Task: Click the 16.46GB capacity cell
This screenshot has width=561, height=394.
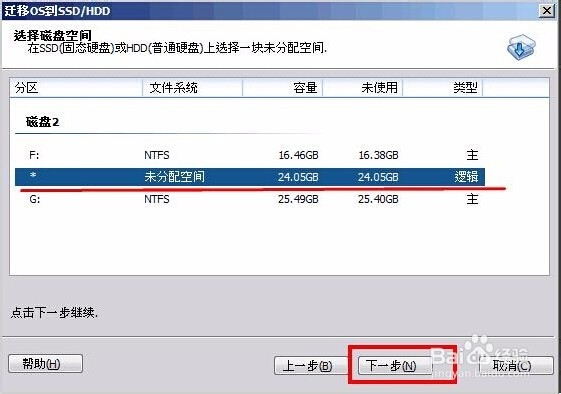Action: [x=298, y=155]
